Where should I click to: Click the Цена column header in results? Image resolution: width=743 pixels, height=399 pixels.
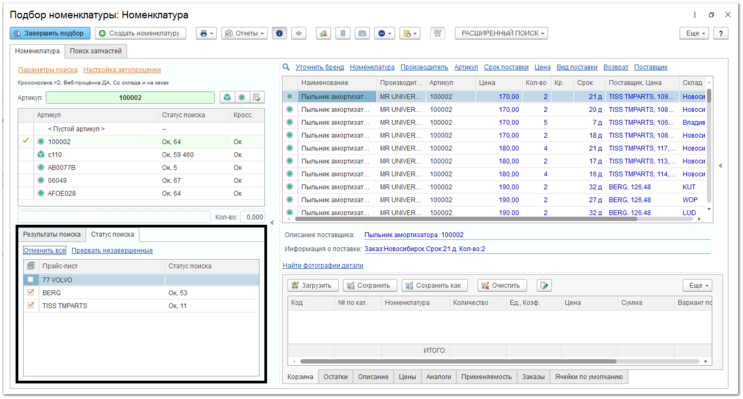(498, 82)
